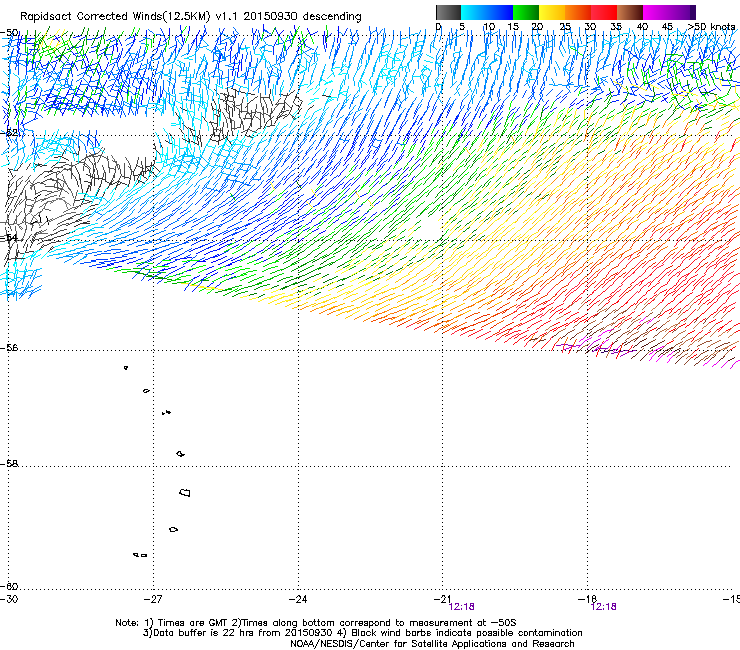The height and width of the screenshot is (650, 740).
Task: Pick the green 15-20 knots legend swatch
Action: [526, 12]
